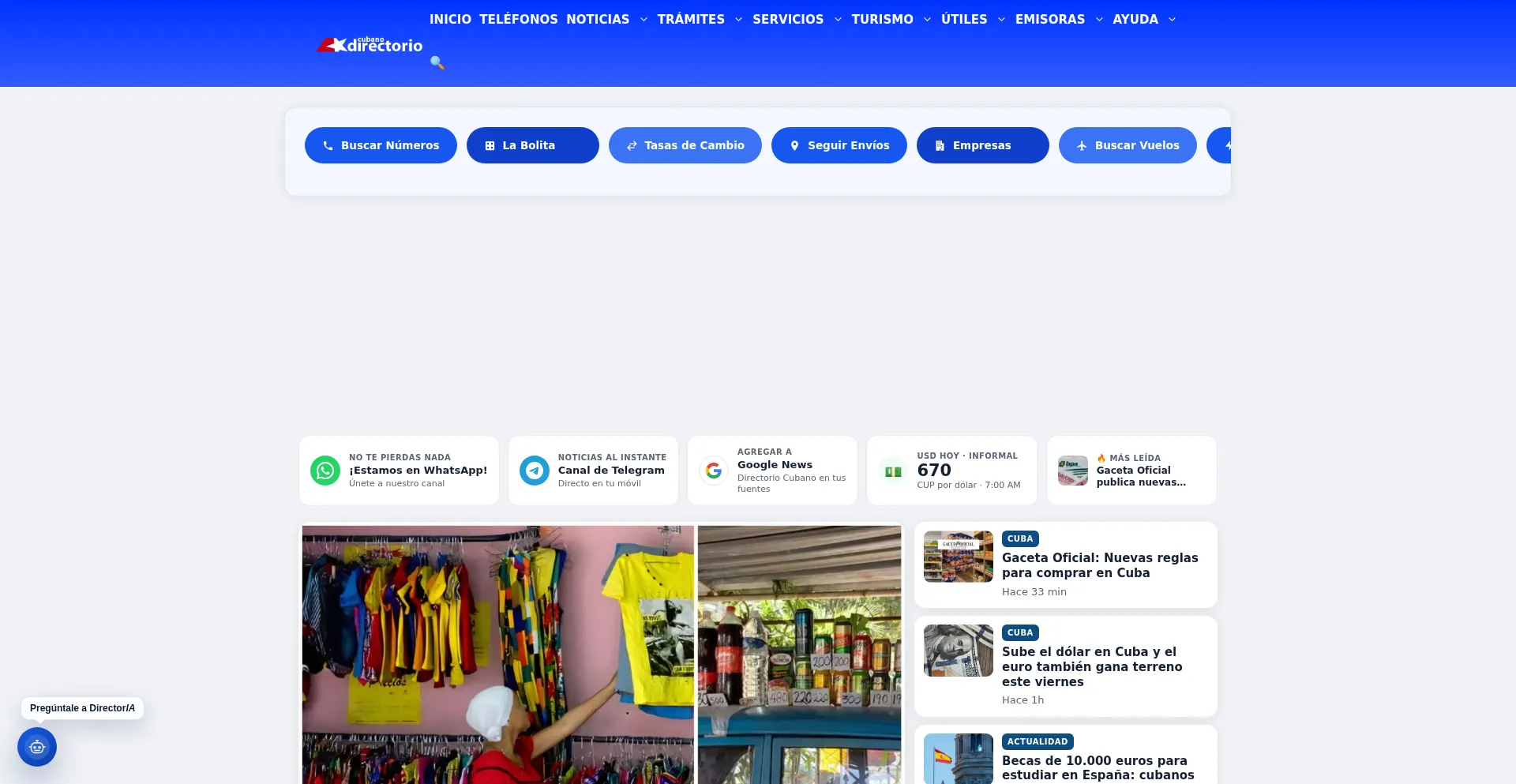This screenshot has width=1516, height=784.
Task: Click the Buscar Números button
Action: point(381,145)
